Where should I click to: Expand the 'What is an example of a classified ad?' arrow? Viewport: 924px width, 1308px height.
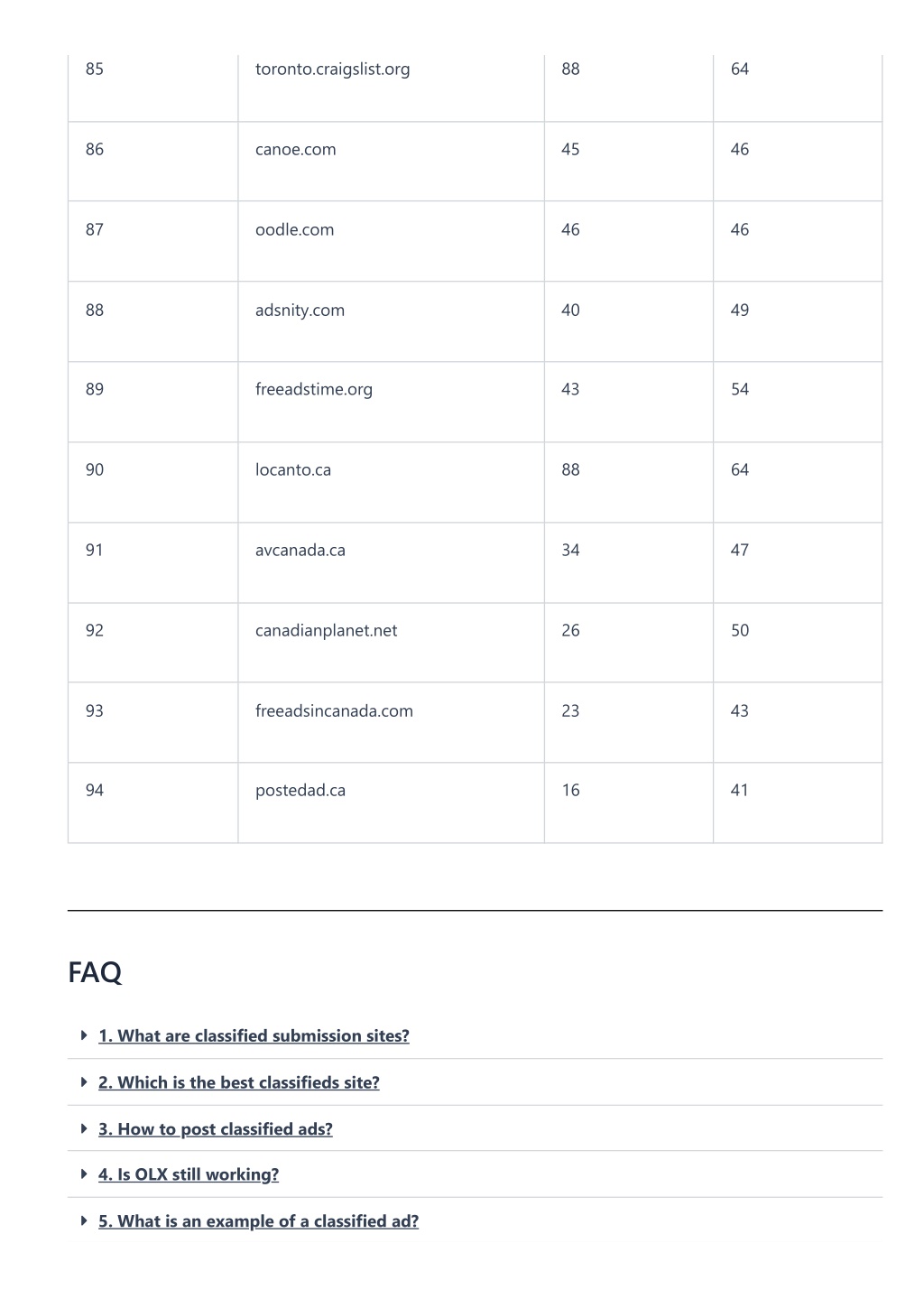click(84, 1220)
